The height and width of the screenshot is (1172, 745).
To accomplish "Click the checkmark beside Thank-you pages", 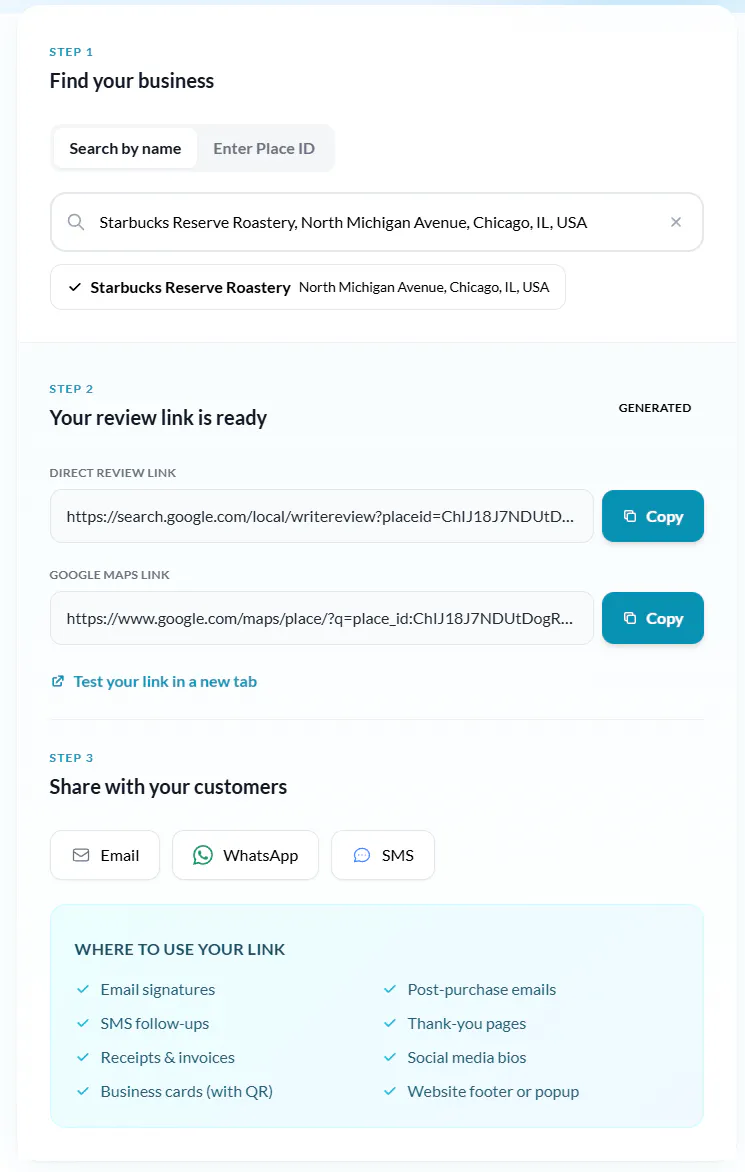I will pyautogui.click(x=389, y=1023).
